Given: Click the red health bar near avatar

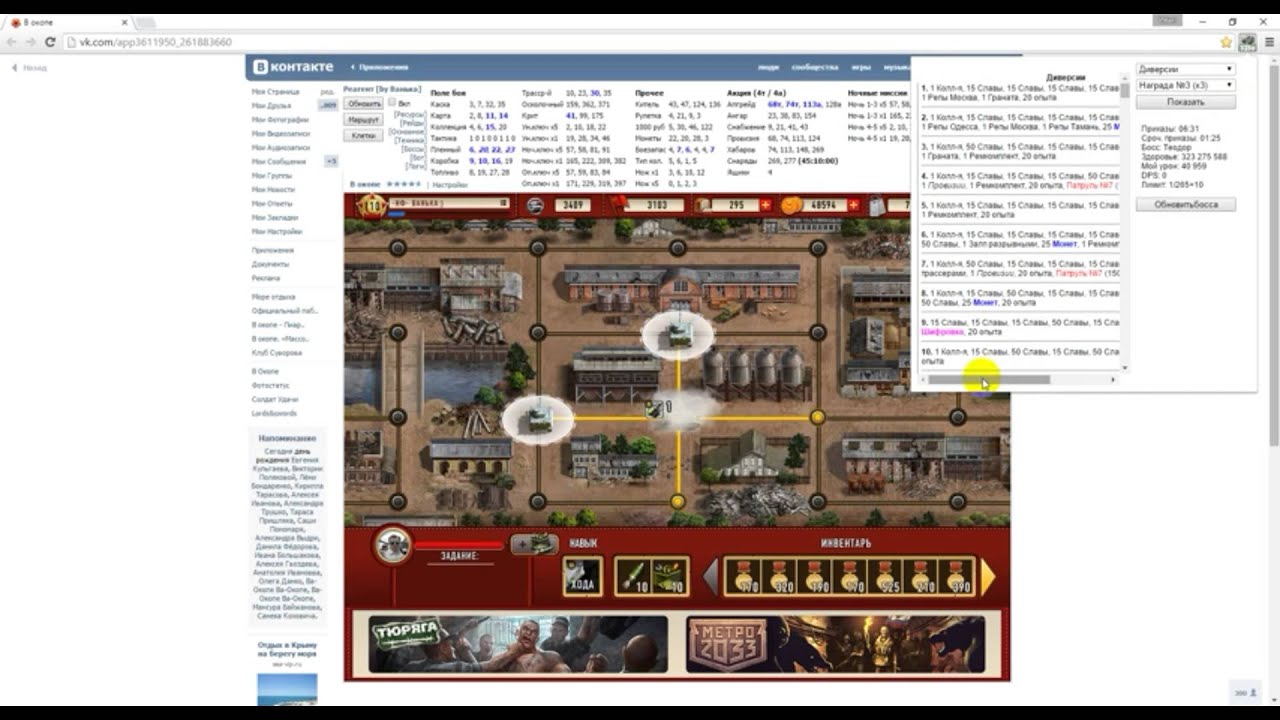Looking at the screenshot, I should coord(459,545).
